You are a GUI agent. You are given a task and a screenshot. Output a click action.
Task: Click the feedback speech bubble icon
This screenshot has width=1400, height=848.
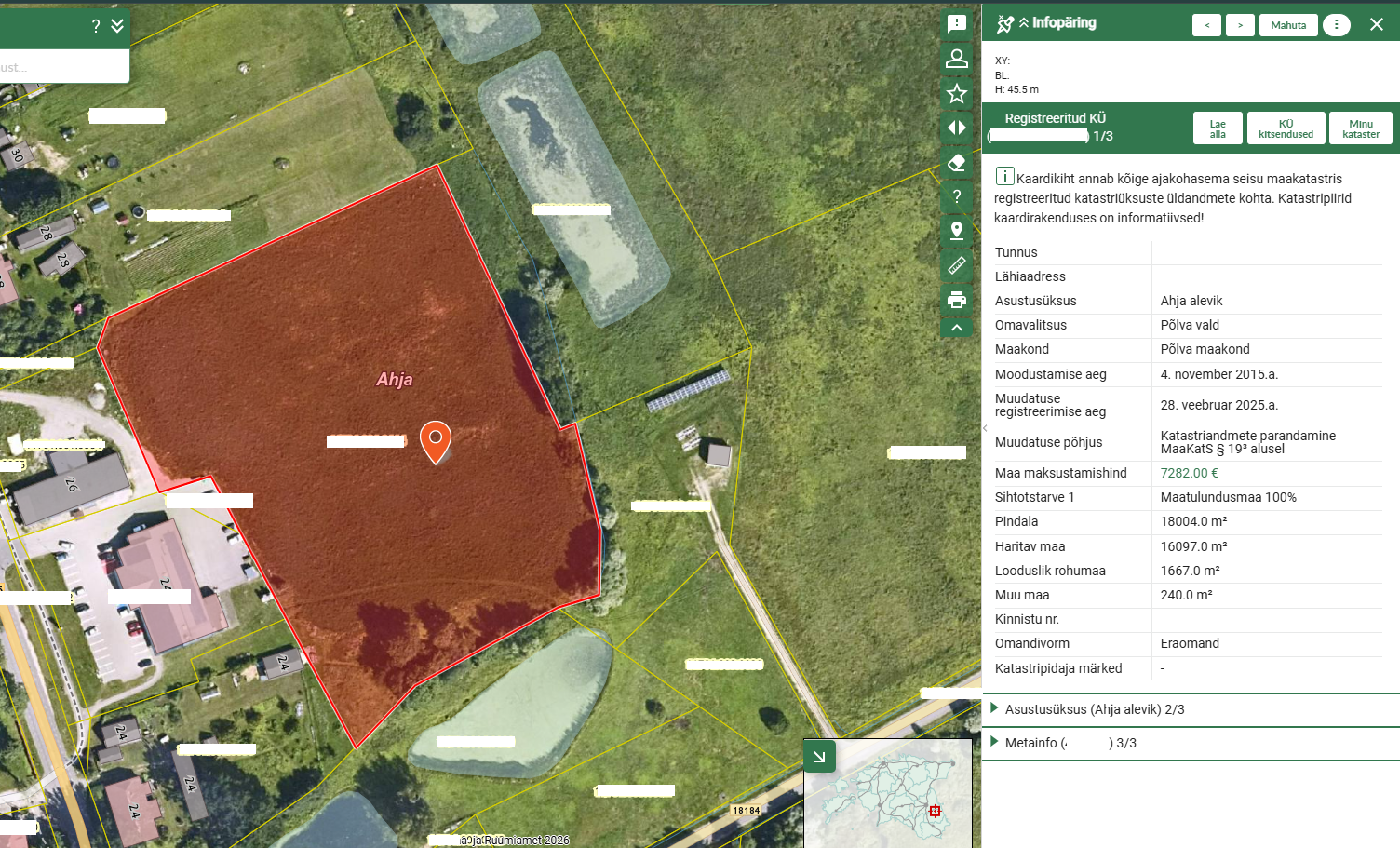(x=956, y=24)
